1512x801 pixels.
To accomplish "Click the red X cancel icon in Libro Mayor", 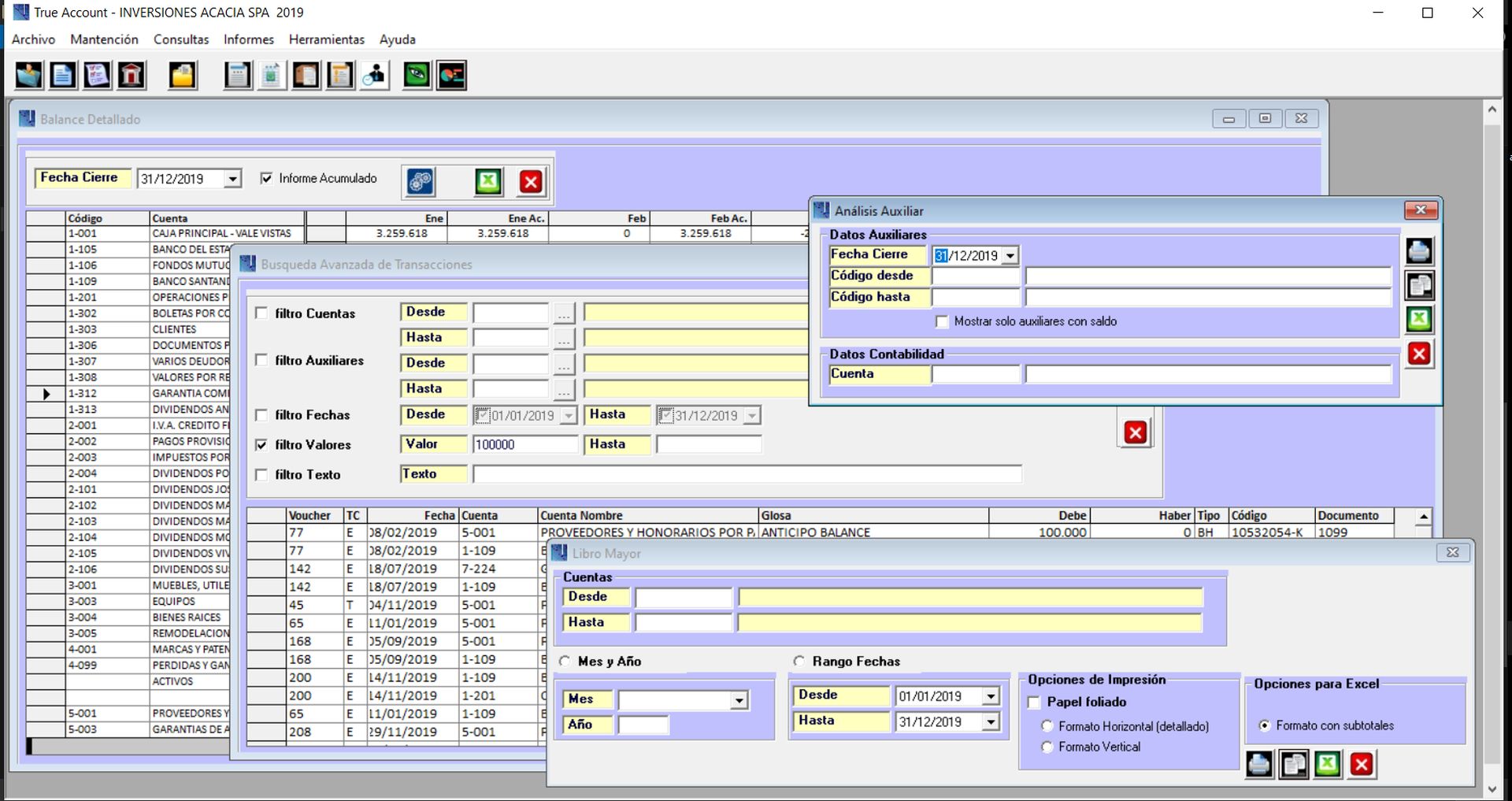I will point(1362,764).
